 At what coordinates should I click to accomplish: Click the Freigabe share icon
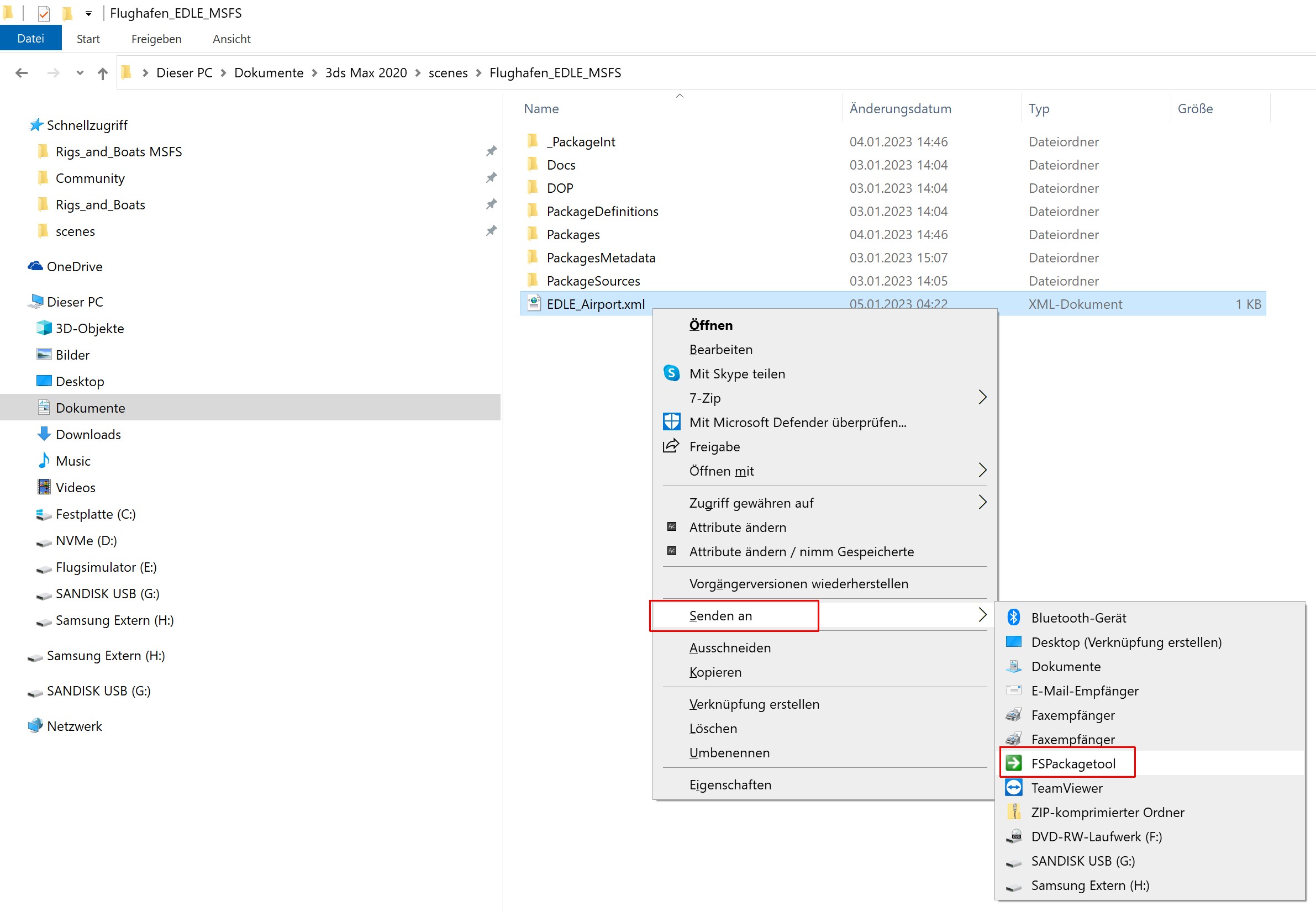click(x=671, y=446)
